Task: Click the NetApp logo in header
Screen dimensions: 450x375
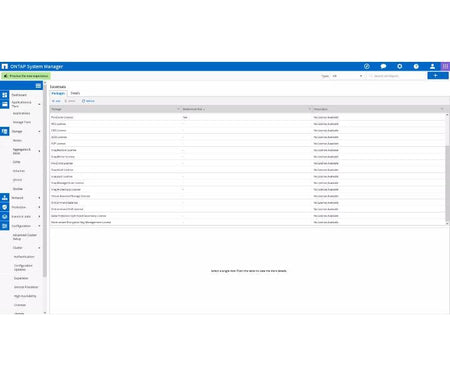Action: tap(5, 67)
